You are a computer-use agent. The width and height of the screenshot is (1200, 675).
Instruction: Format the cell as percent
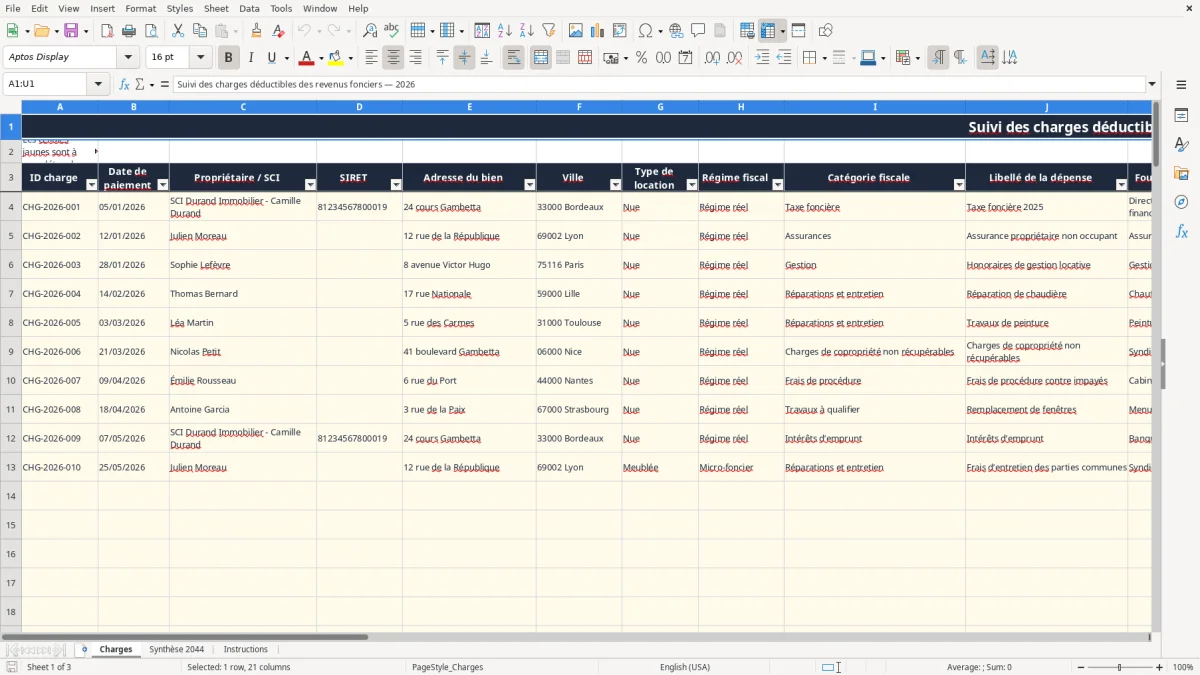click(642, 58)
